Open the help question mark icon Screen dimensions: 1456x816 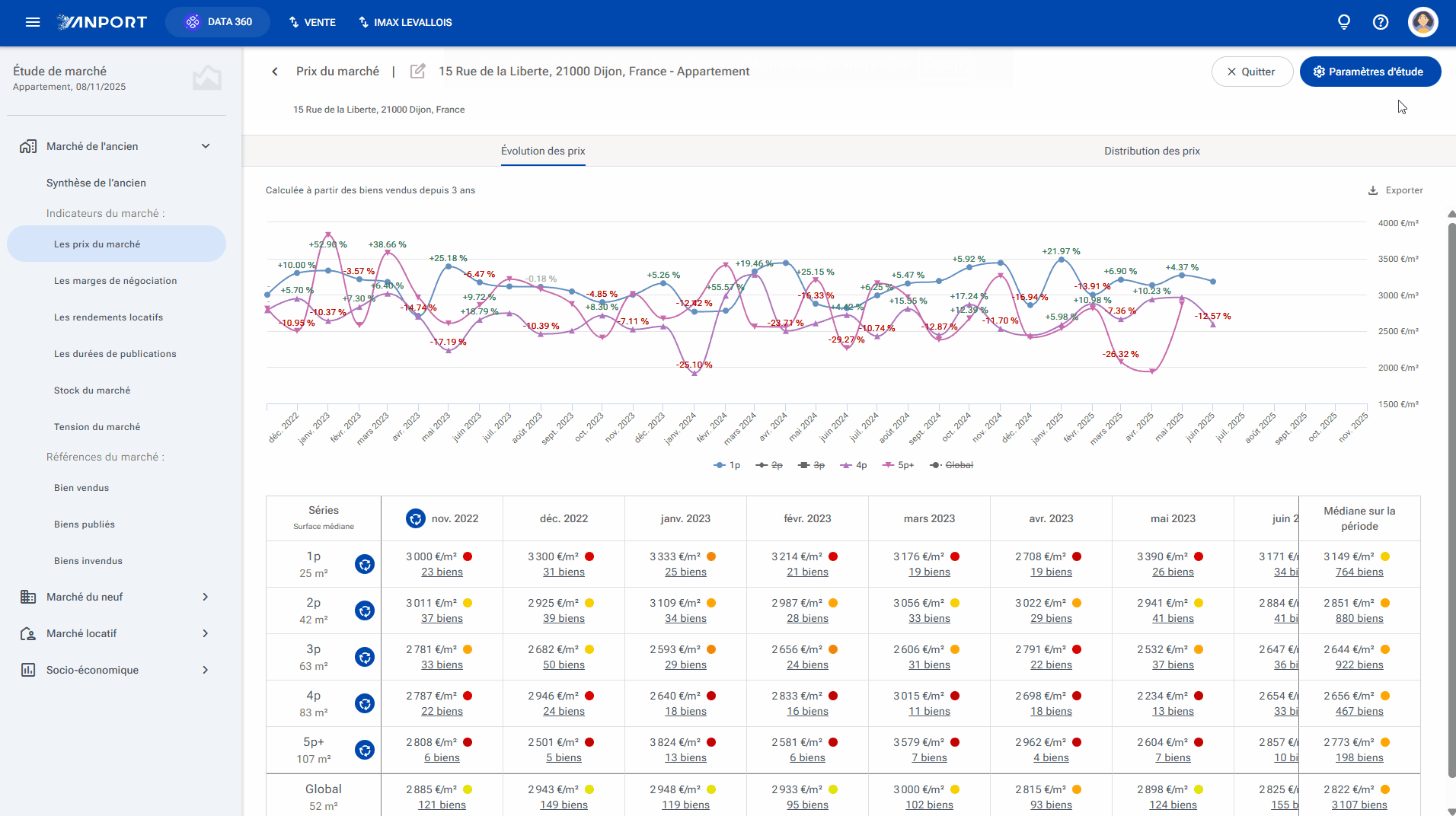(x=1381, y=22)
